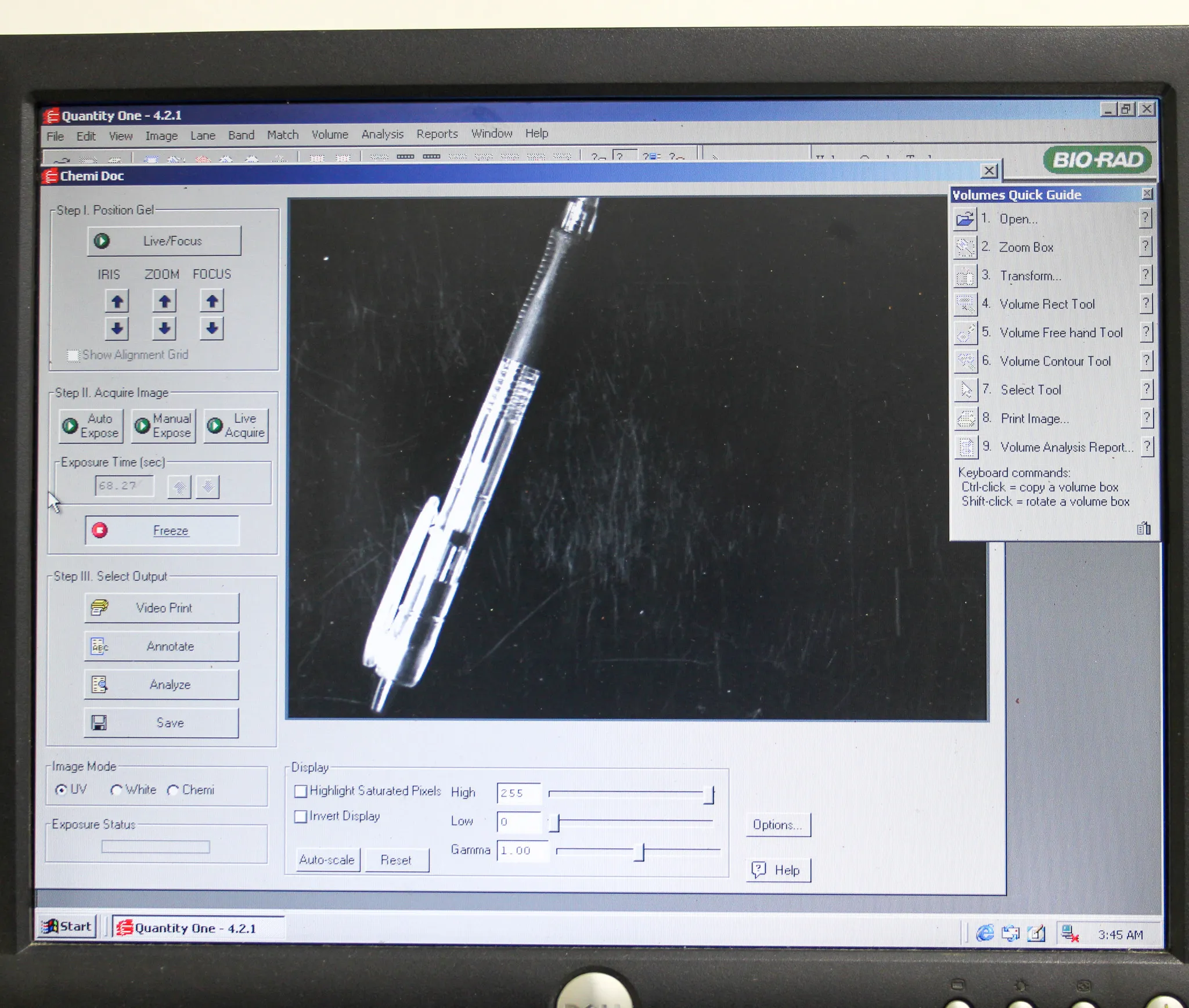Open help for Zoom Box question mark
Image resolution: width=1189 pixels, height=1008 pixels.
pos(1145,247)
